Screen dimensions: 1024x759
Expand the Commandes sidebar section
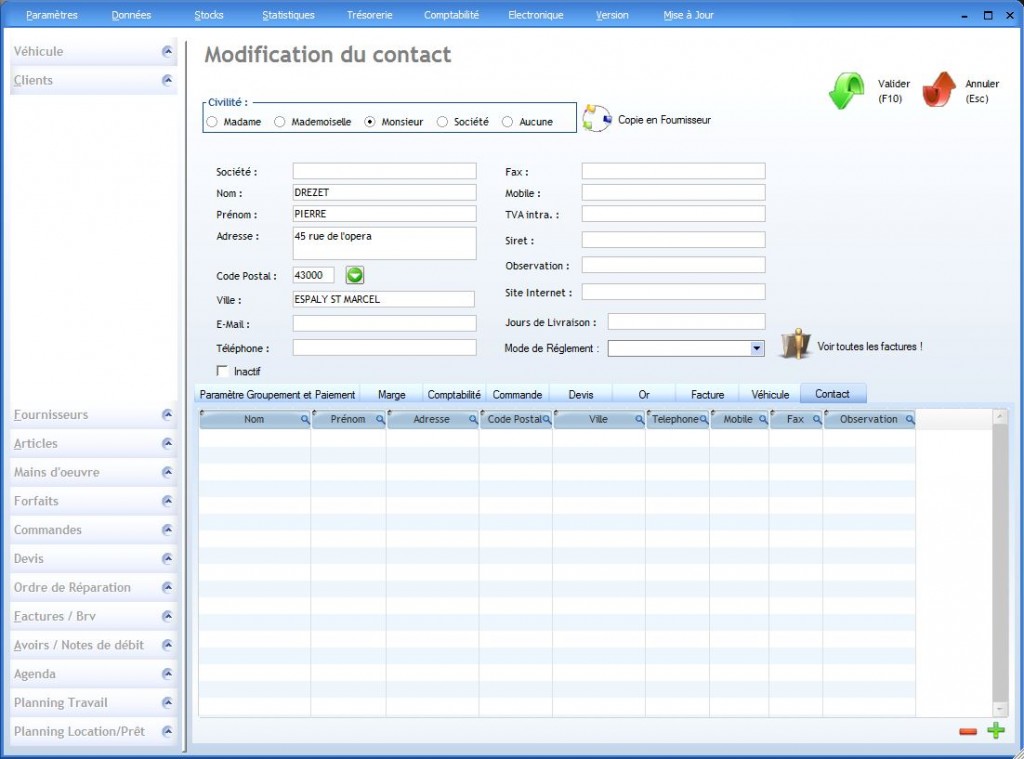[x=167, y=529]
